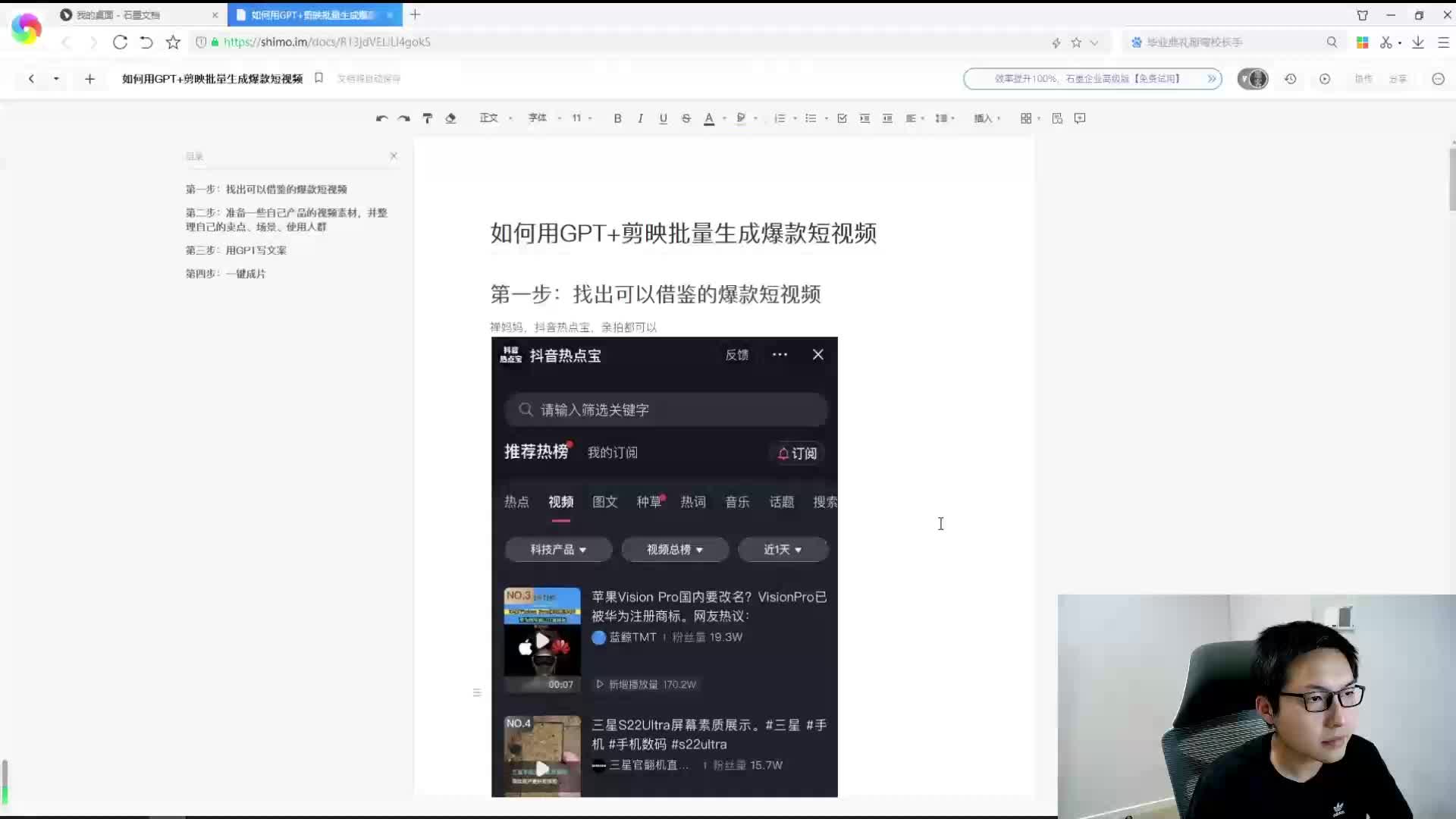Insert a numbered list
The width and height of the screenshot is (1456, 819).
coord(780,118)
